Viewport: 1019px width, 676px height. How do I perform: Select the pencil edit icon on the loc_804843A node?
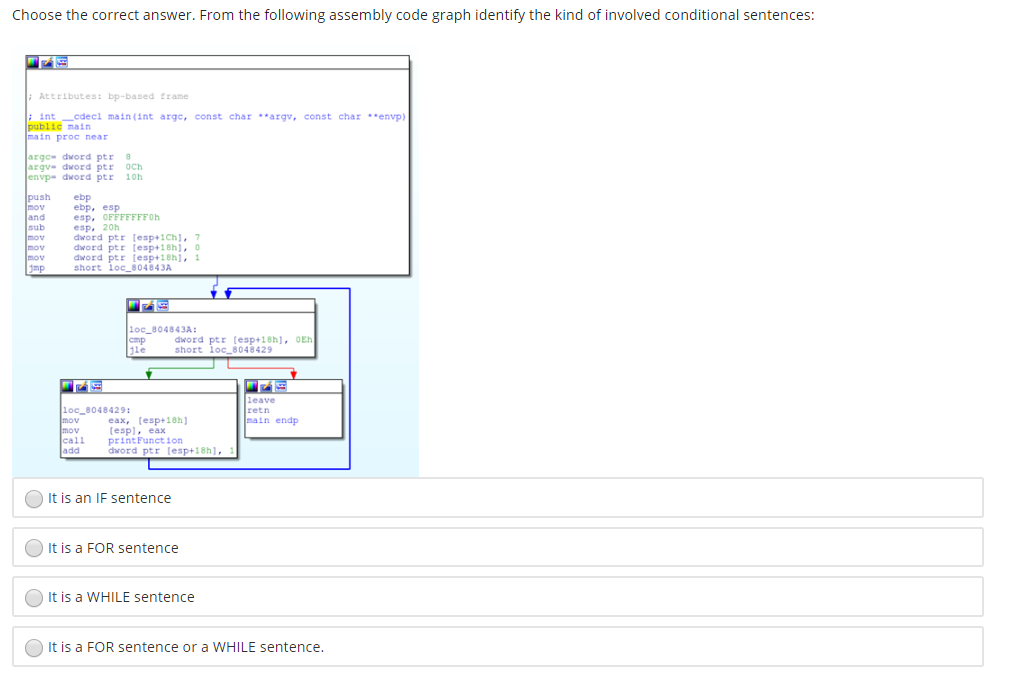[148, 306]
